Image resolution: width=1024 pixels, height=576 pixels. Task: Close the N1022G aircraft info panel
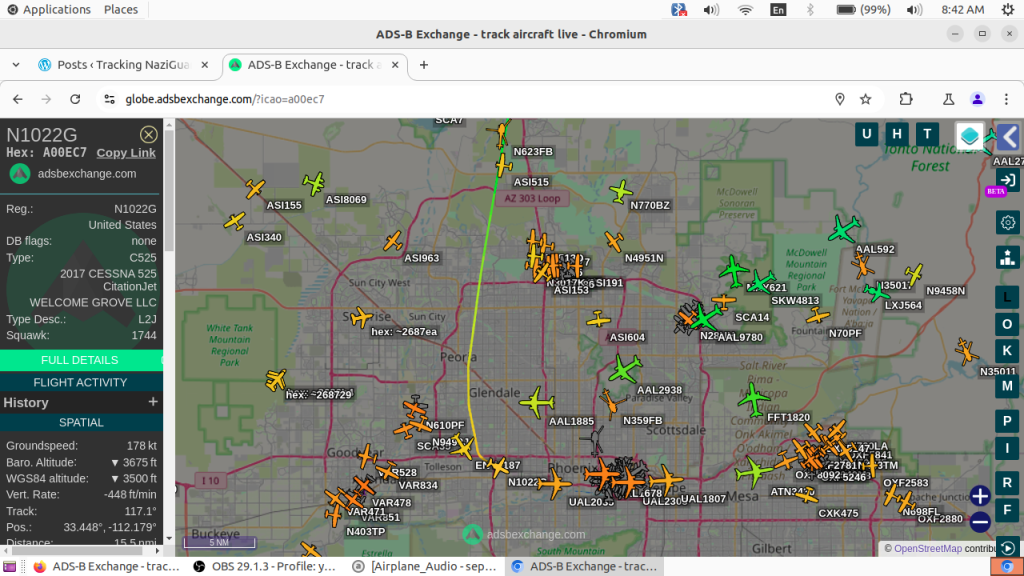[x=148, y=135]
